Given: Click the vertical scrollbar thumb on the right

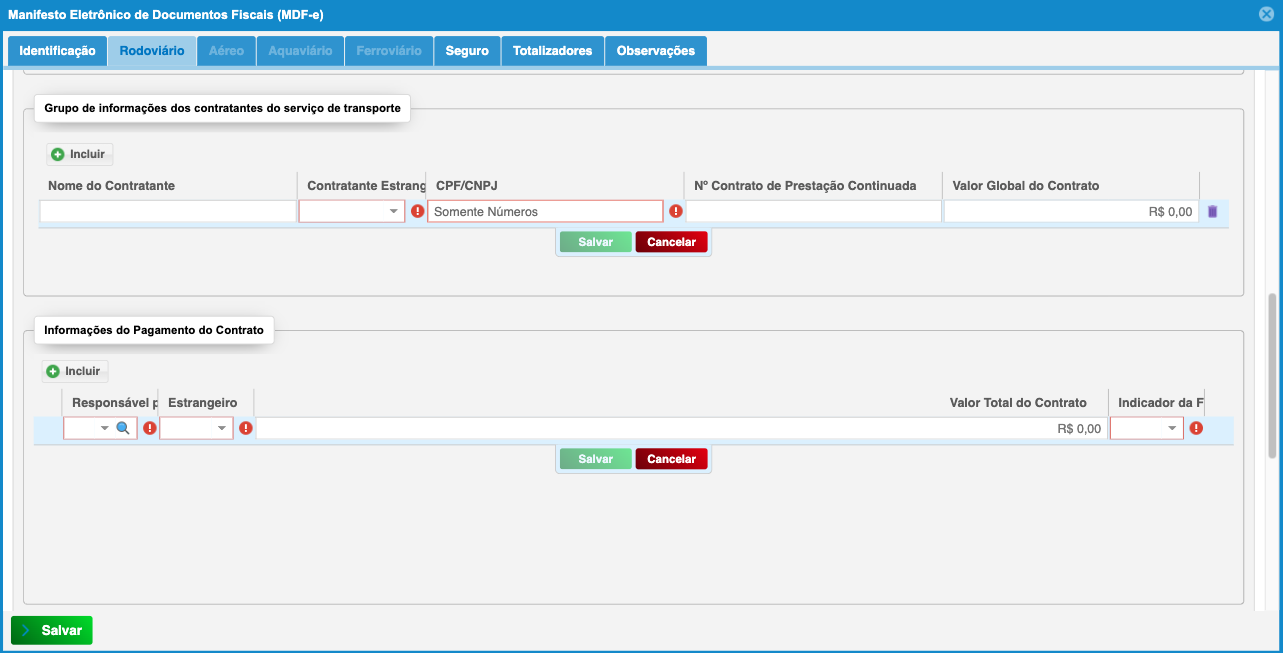Looking at the screenshot, I should (1272, 375).
